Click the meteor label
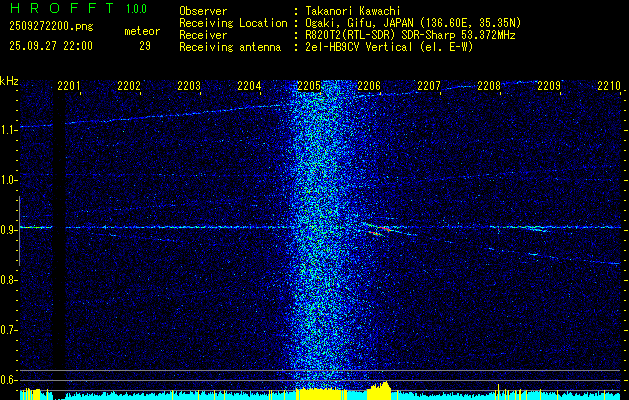The image size is (629, 400). [x=142, y=31]
